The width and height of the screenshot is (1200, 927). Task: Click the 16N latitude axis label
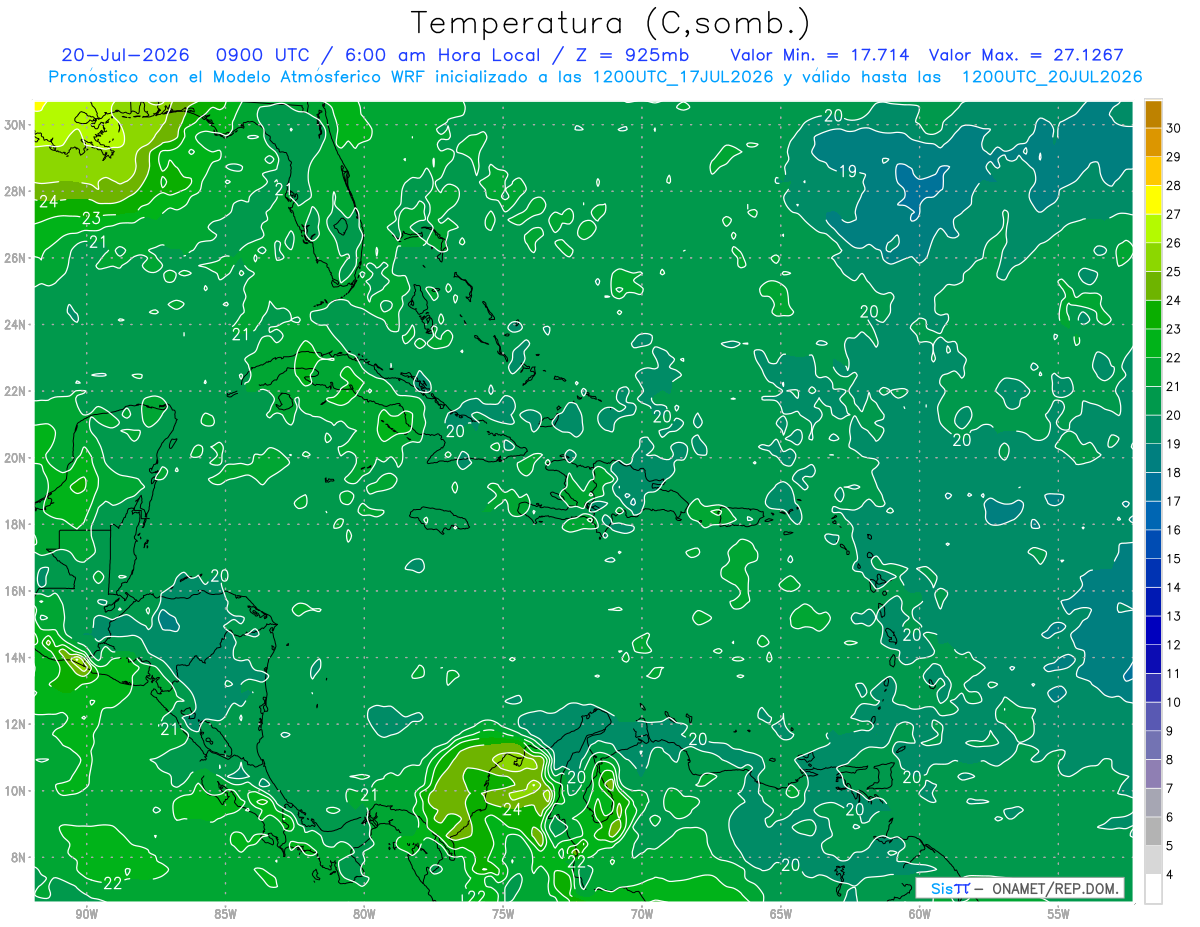[x=15, y=591]
